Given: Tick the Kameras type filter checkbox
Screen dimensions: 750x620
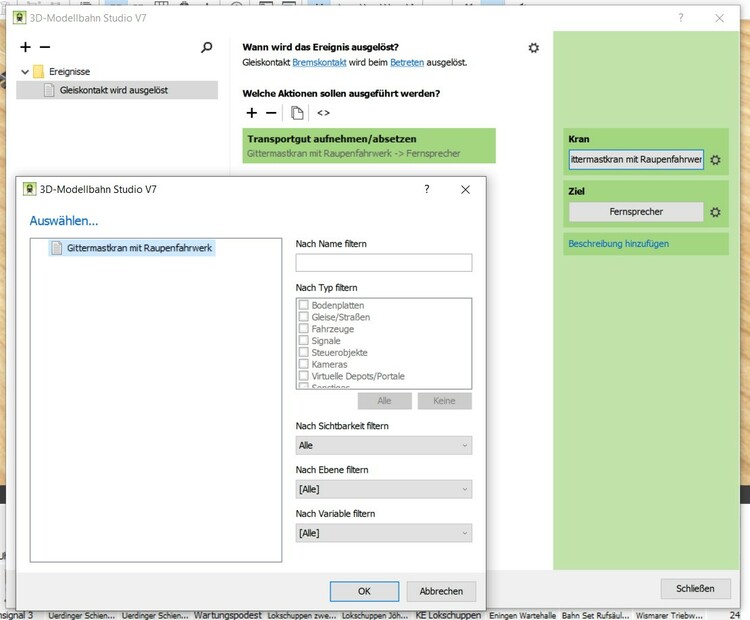Looking at the screenshot, I should point(303,364).
